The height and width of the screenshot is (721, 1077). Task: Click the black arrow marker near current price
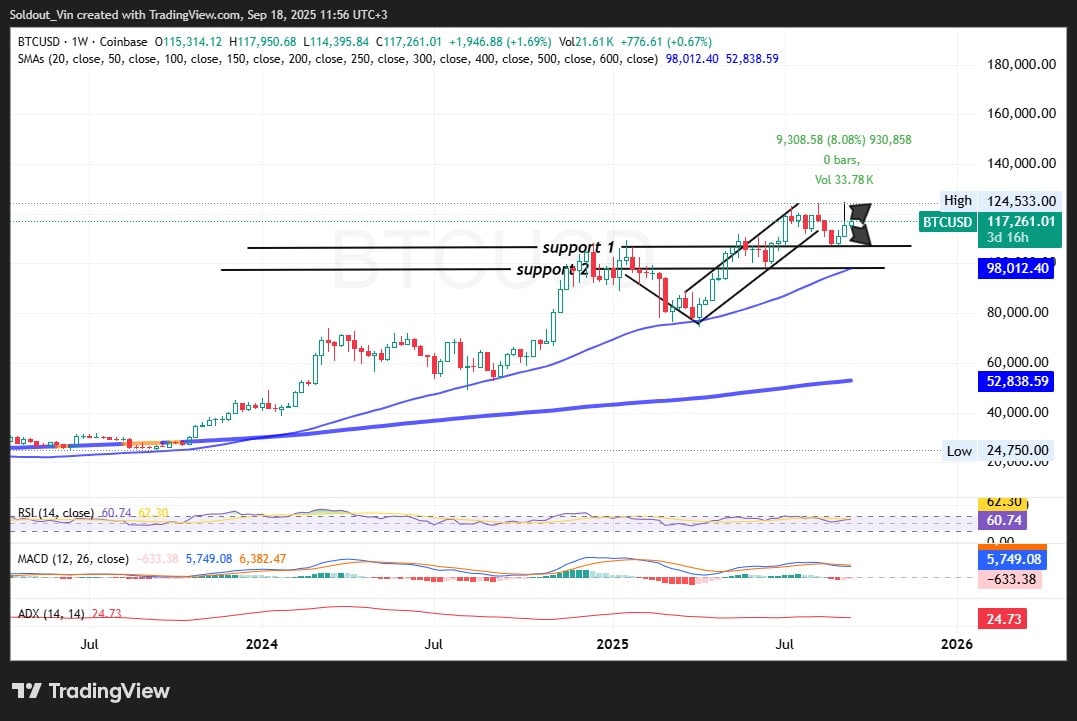pos(859,224)
